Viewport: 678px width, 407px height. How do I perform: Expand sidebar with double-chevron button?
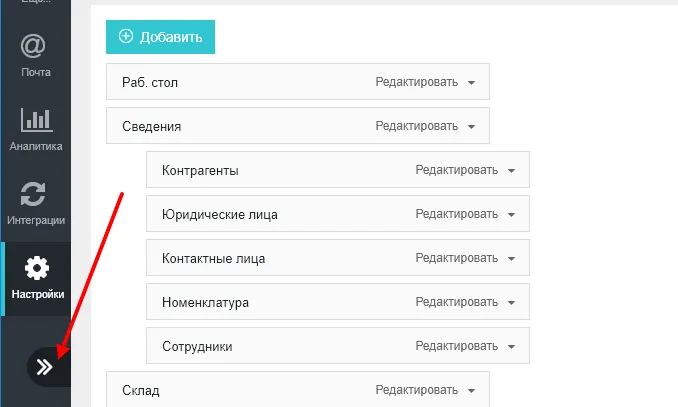tap(45, 367)
